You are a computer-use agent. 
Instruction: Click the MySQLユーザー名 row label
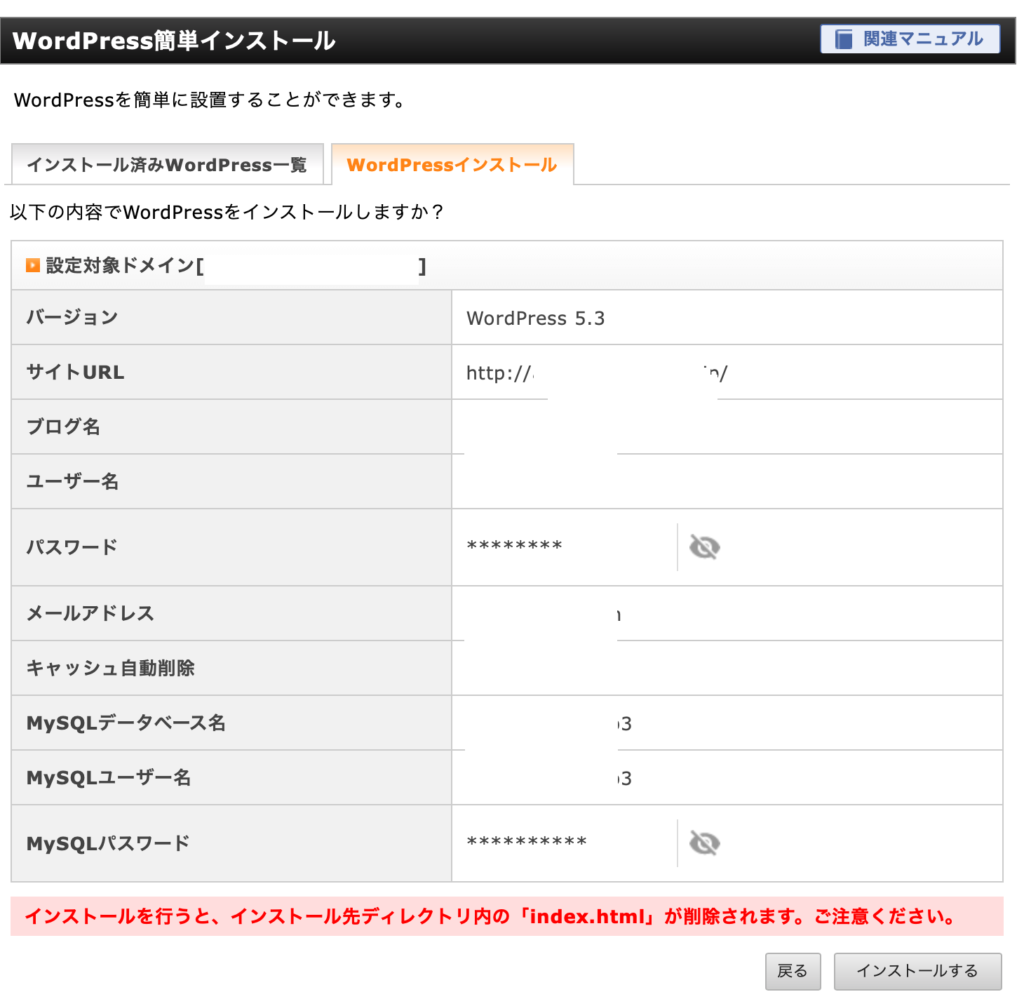tap(108, 778)
